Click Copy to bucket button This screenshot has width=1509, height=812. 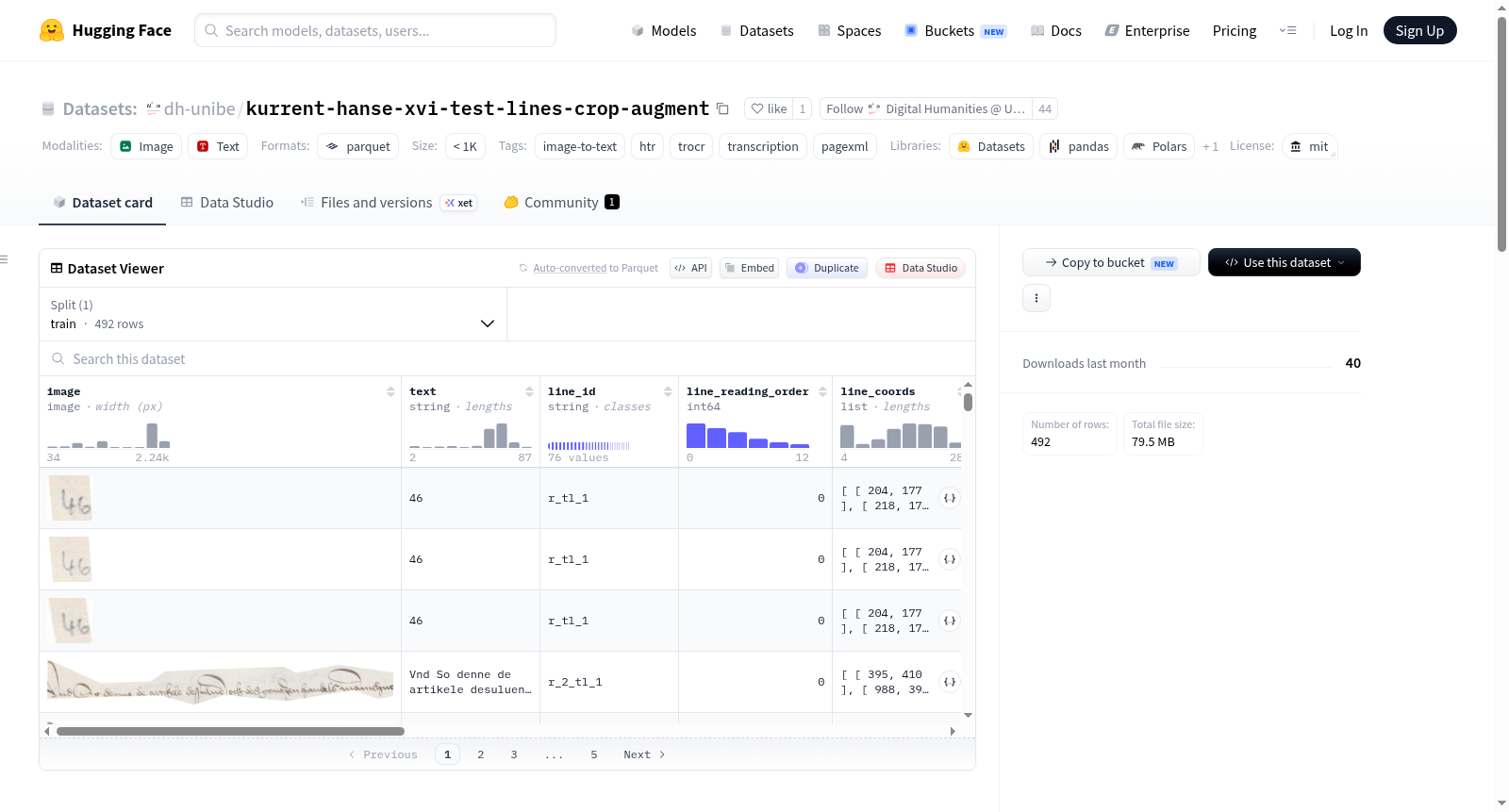(x=1111, y=262)
